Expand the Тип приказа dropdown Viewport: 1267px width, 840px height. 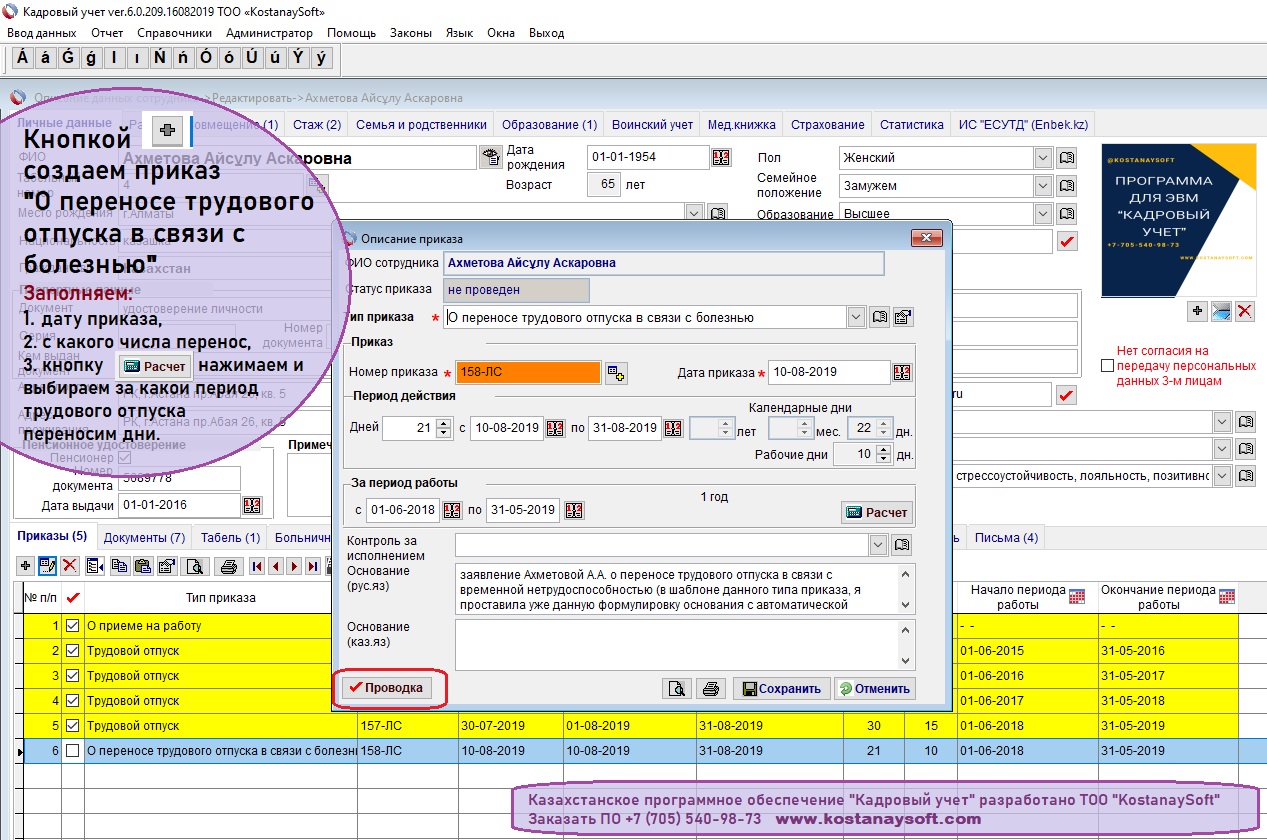pos(856,318)
